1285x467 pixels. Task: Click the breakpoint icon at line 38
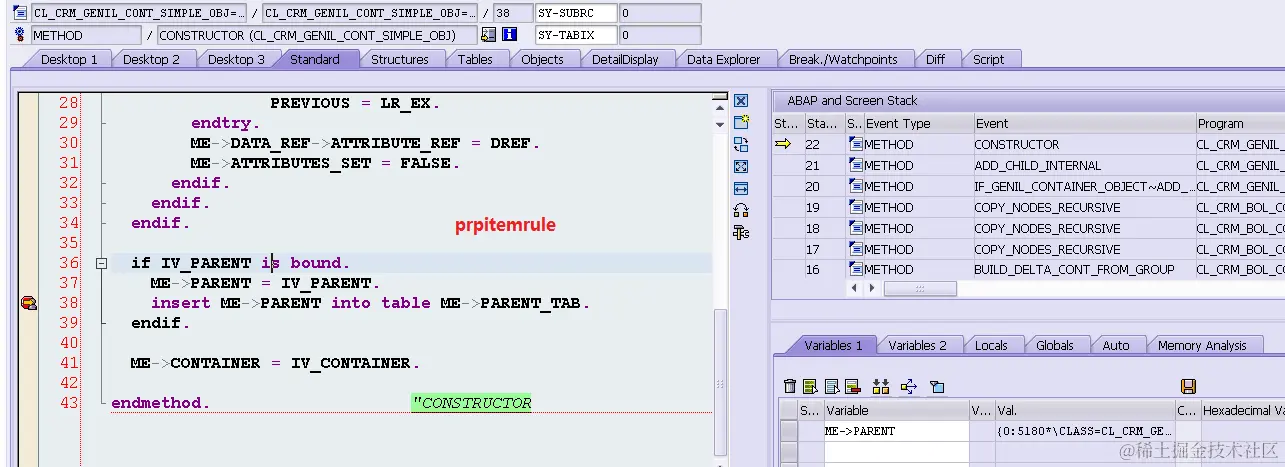[28, 303]
